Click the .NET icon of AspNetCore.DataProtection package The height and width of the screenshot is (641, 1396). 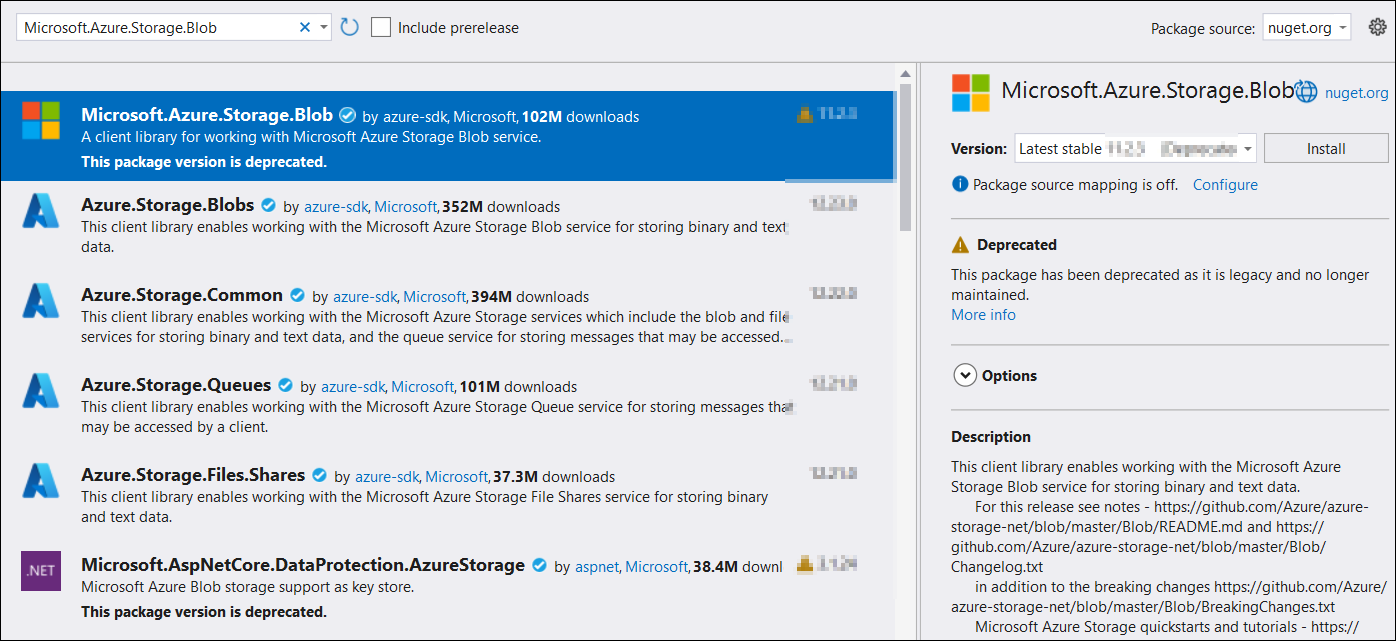(x=41, y=571)
